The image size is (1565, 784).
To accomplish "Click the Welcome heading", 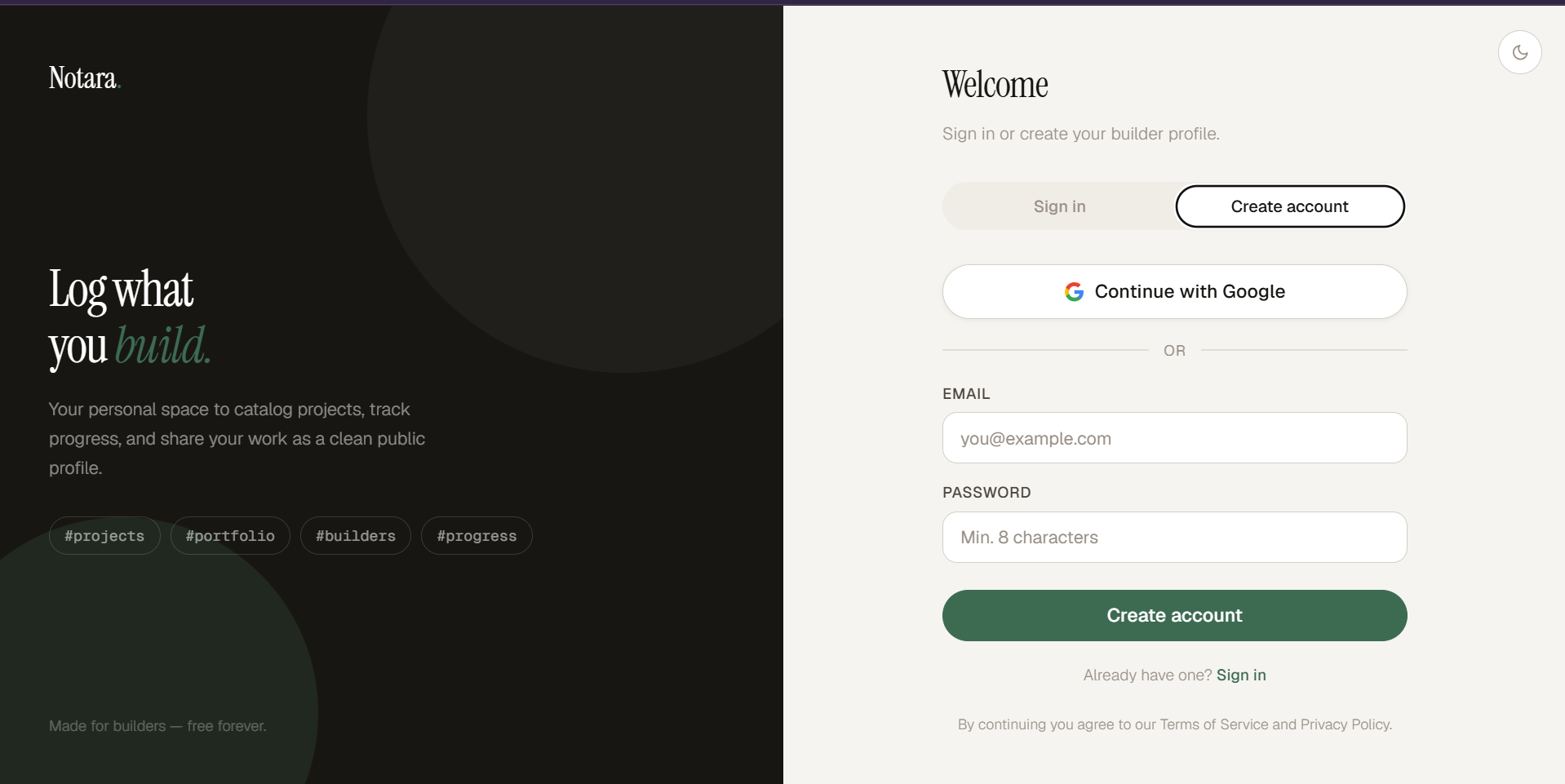I will tap(995, 85).
